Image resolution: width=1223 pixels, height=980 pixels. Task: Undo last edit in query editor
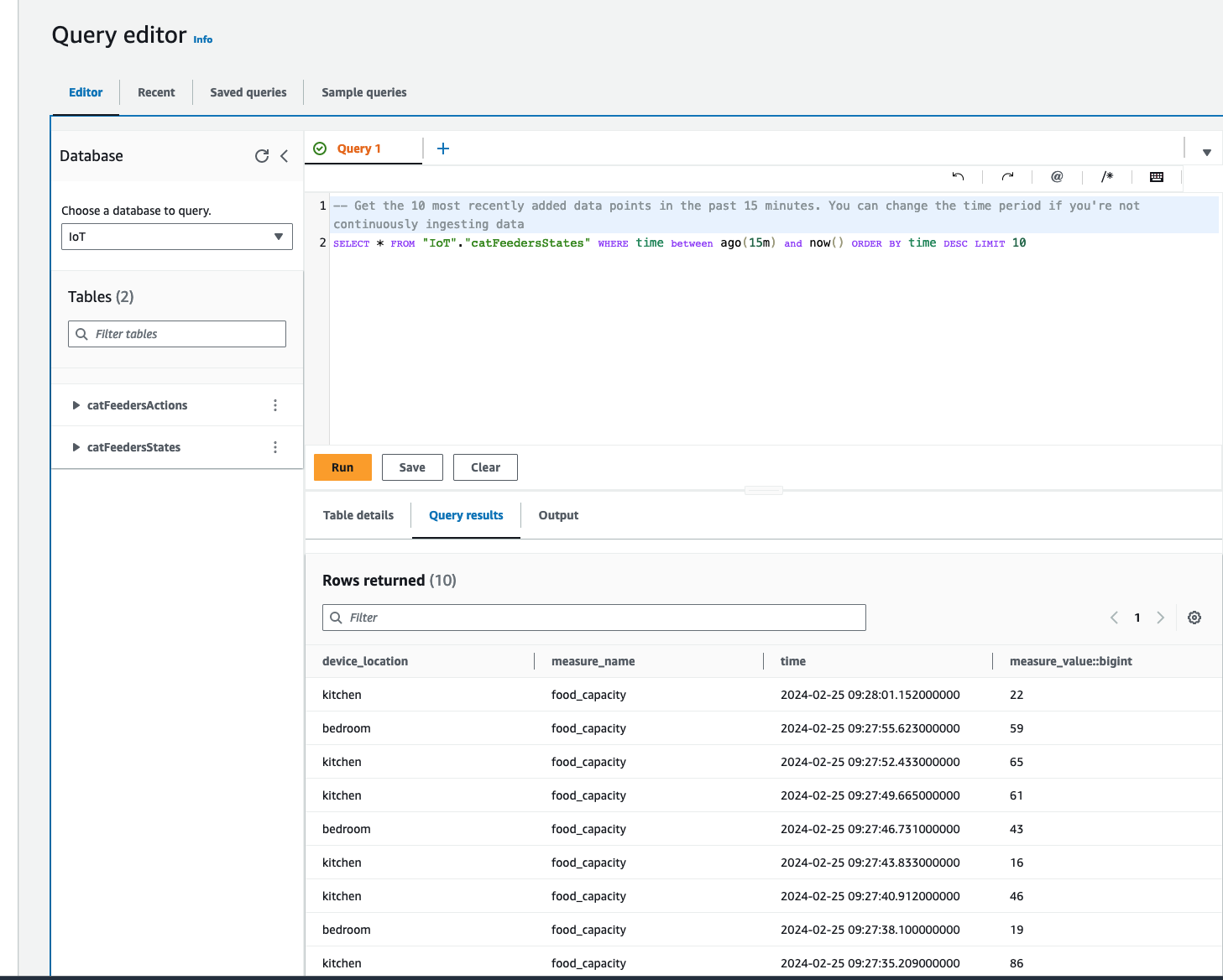(x=958, y=176)
